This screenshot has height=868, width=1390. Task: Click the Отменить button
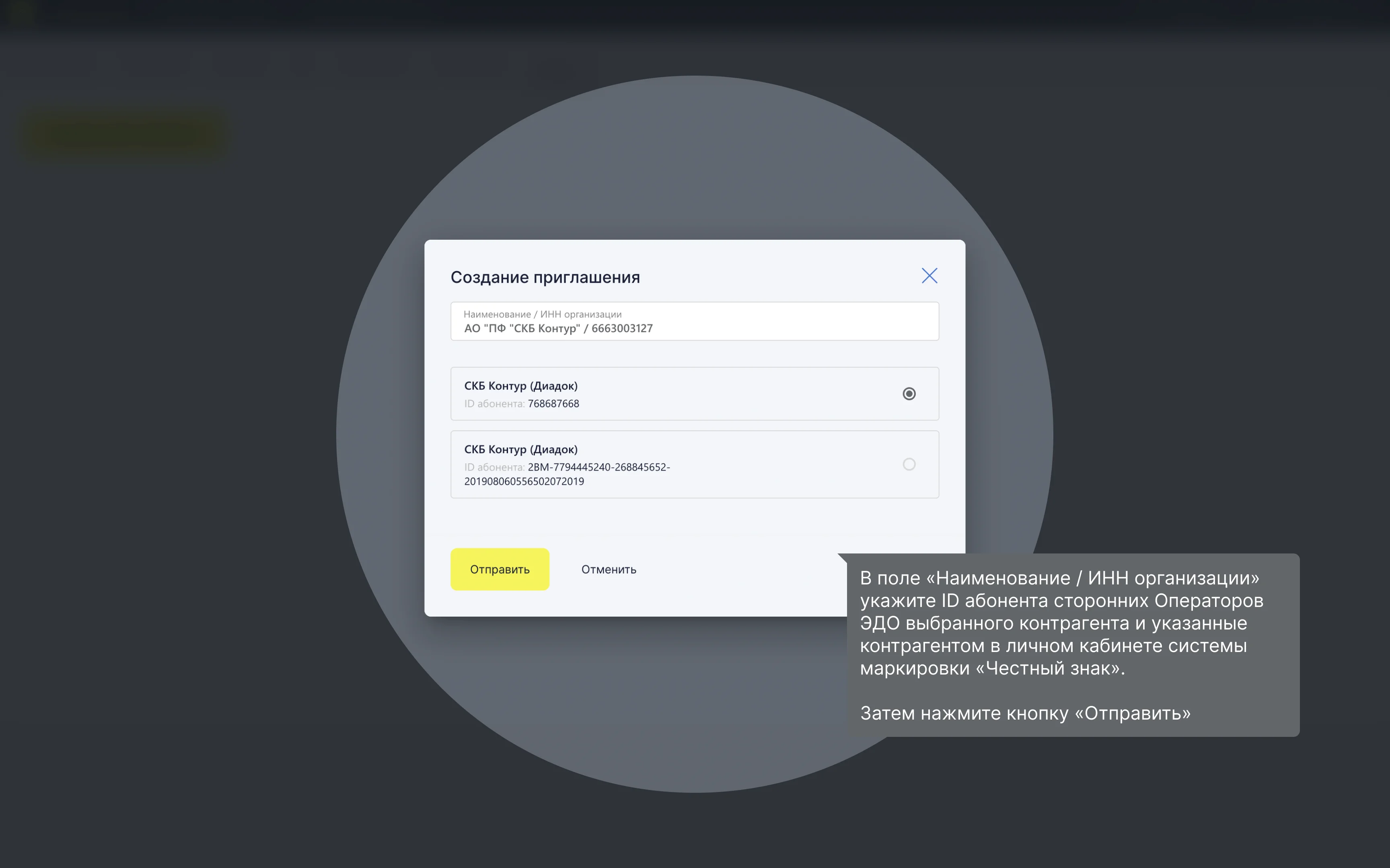click(x=609, y=570)
